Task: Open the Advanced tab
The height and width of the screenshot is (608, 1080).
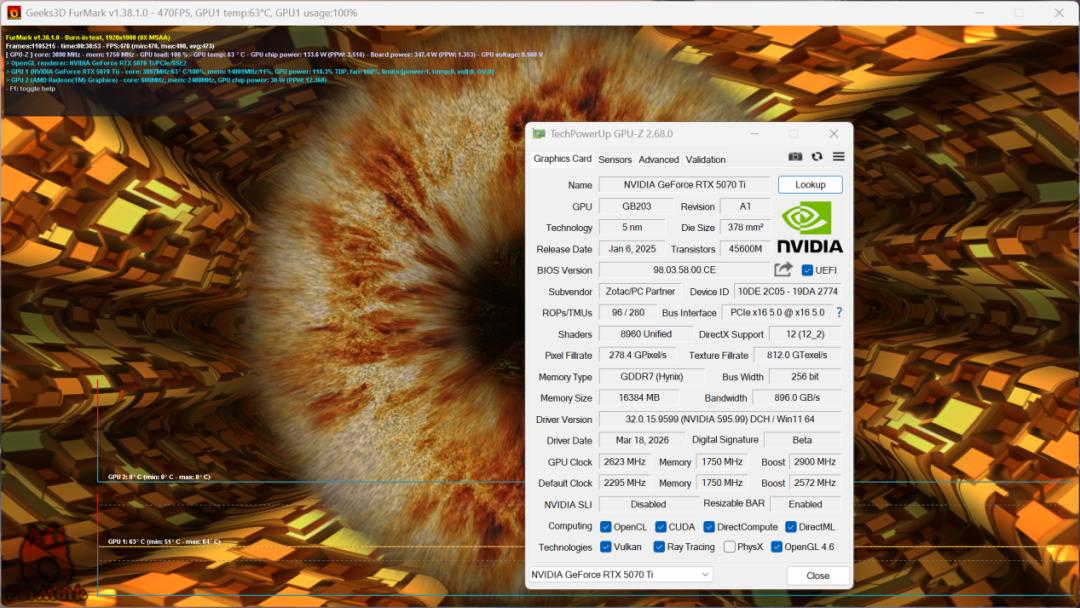Action: (658, 159)
